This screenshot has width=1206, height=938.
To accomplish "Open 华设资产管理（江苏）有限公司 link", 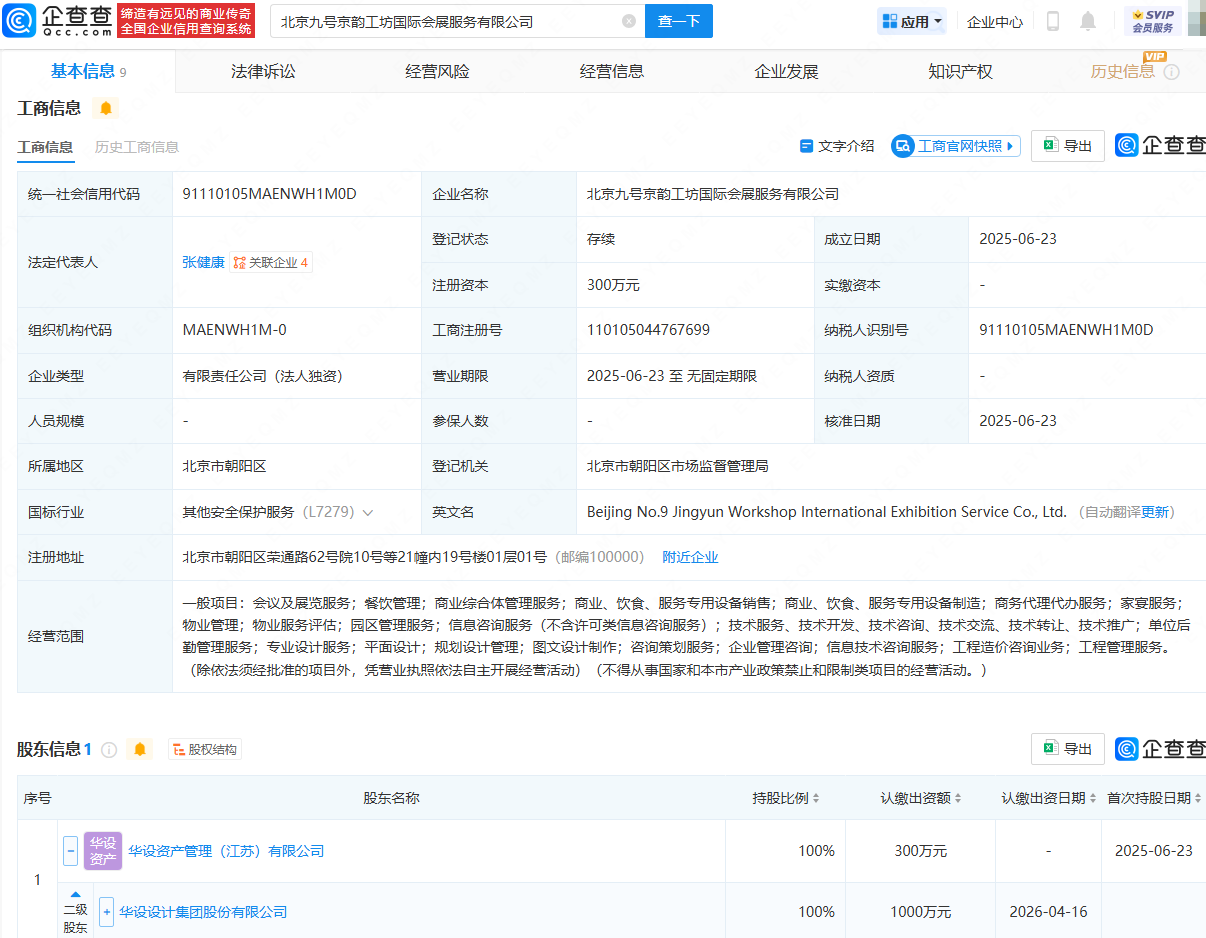I will coord(226,851).
